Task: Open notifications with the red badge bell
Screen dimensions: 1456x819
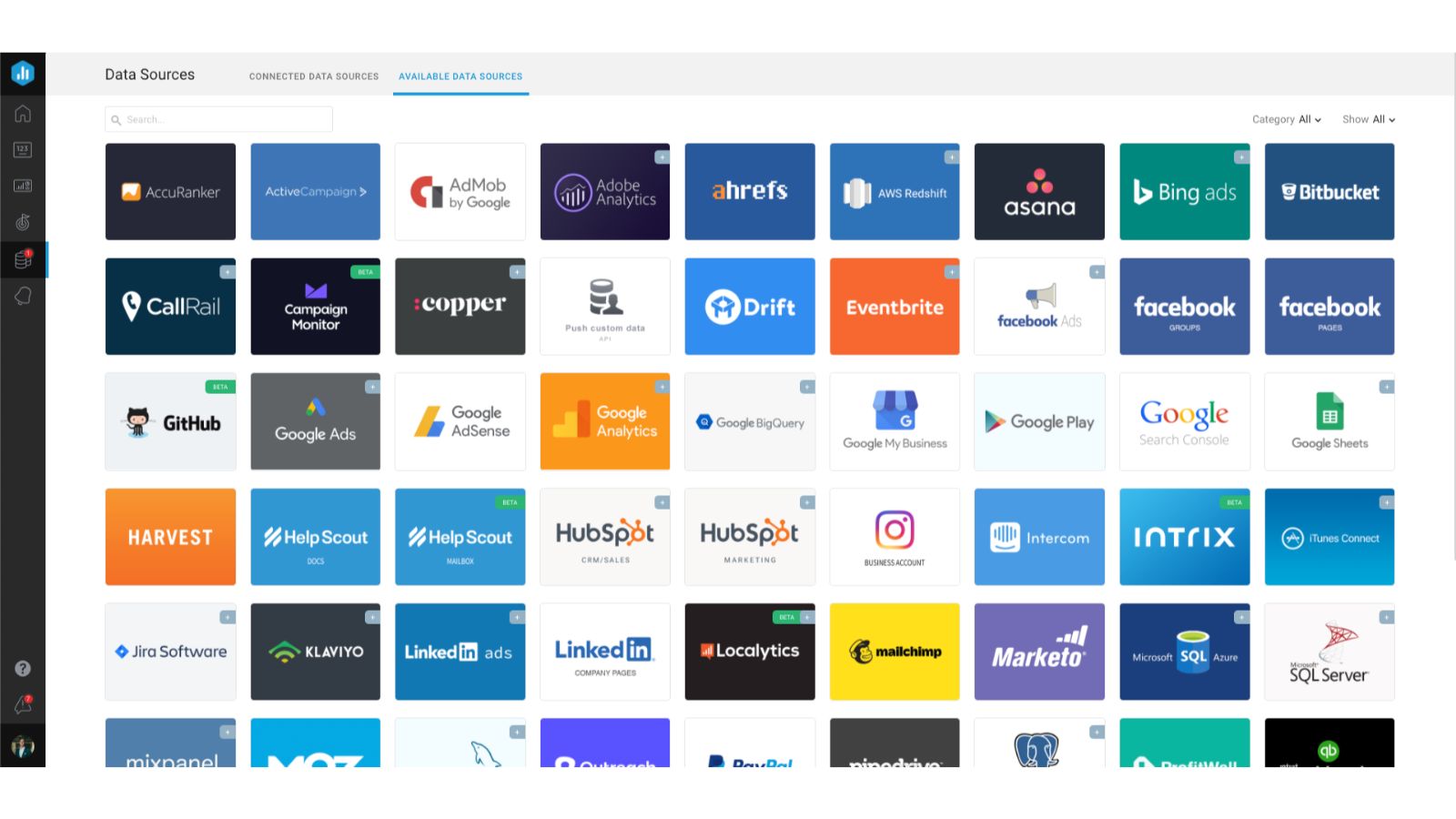Action: pyautogui.click(x=22, y=704)
